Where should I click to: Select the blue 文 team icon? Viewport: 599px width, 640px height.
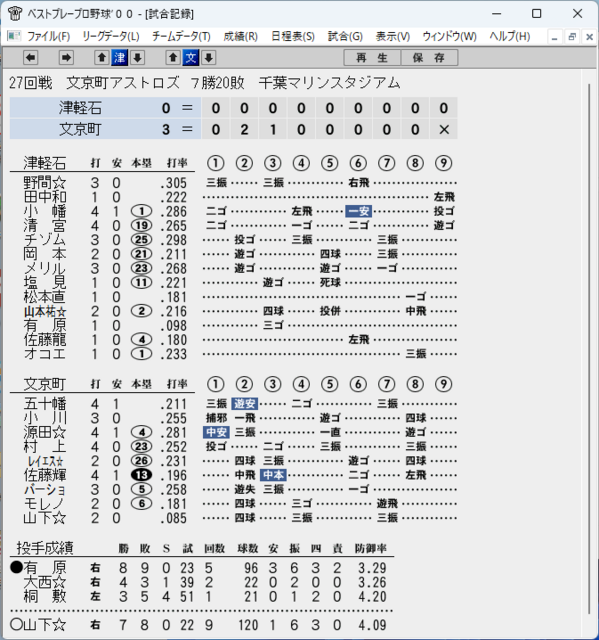(191, 58)
